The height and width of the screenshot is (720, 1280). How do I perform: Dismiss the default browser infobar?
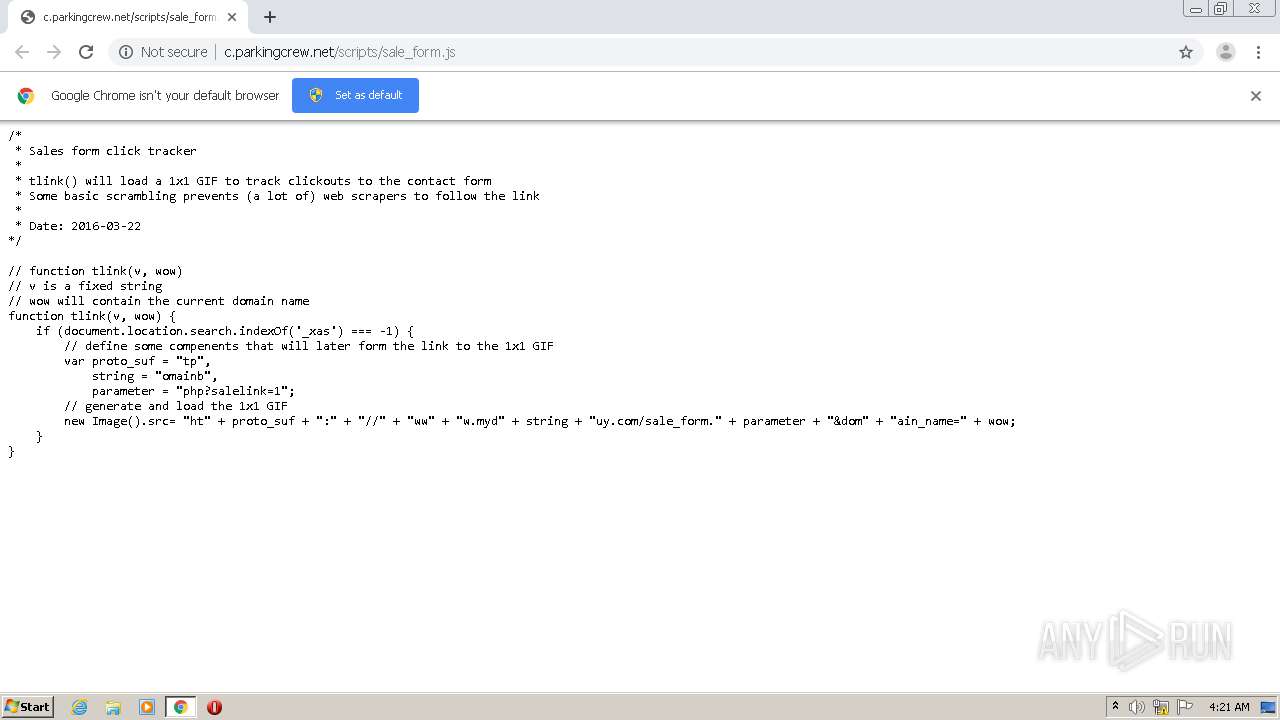click(1256, 96)
